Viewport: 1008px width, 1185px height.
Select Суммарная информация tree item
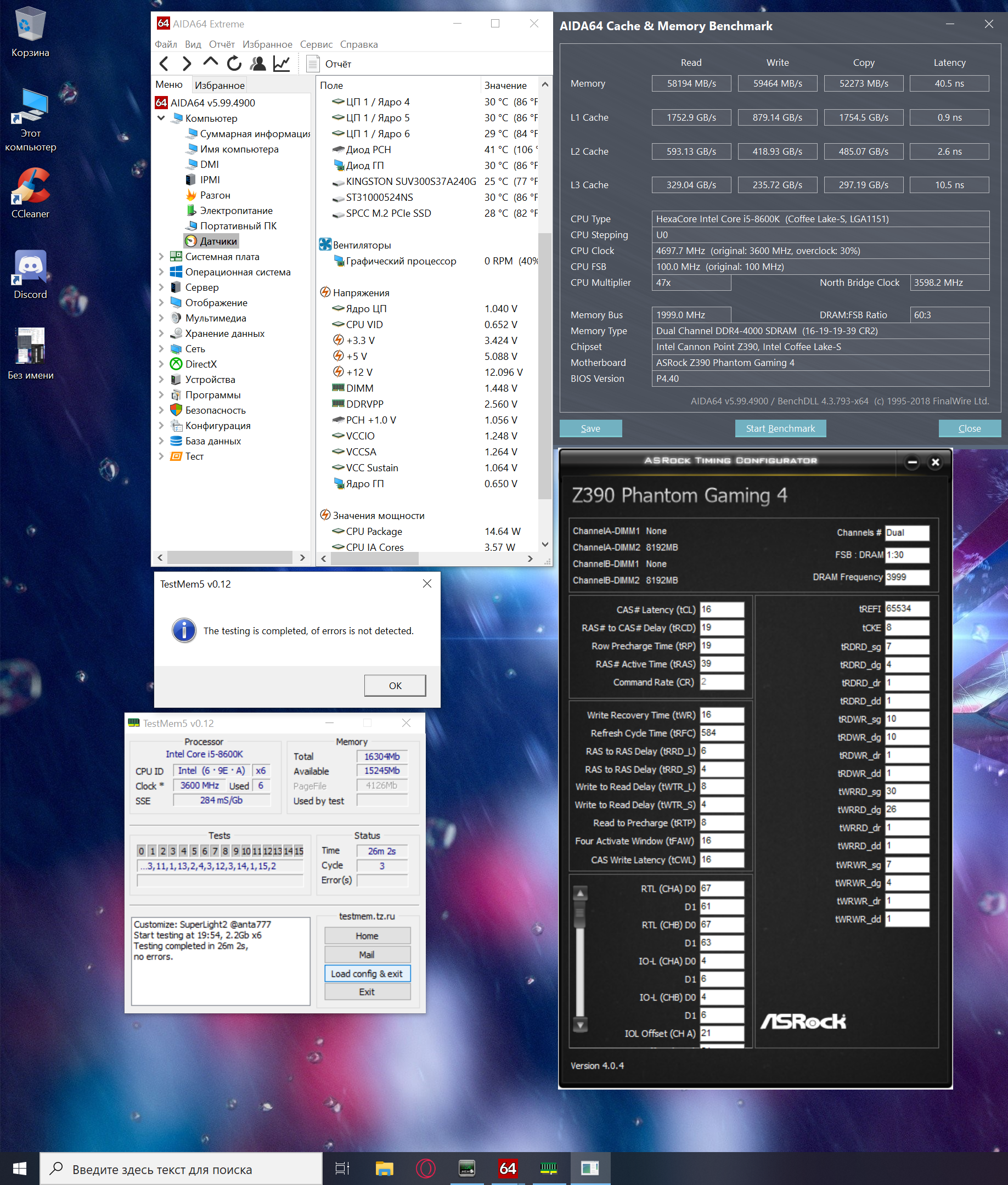tap(247, 134)
